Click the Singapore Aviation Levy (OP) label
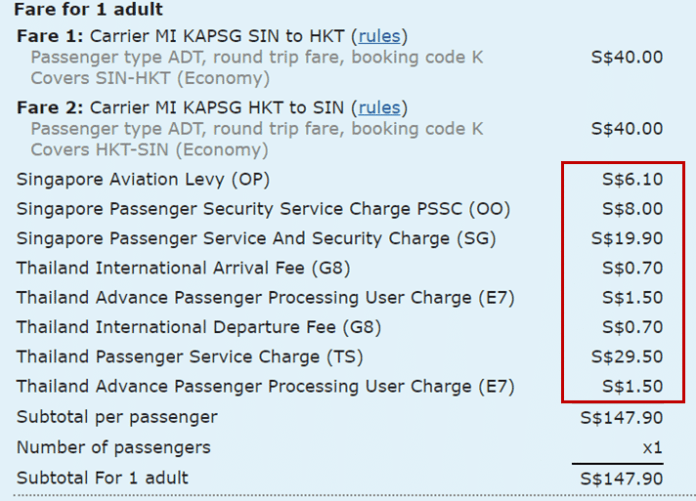Image resolution: width=696 pixels, height=501 pixels. point(143,180)
